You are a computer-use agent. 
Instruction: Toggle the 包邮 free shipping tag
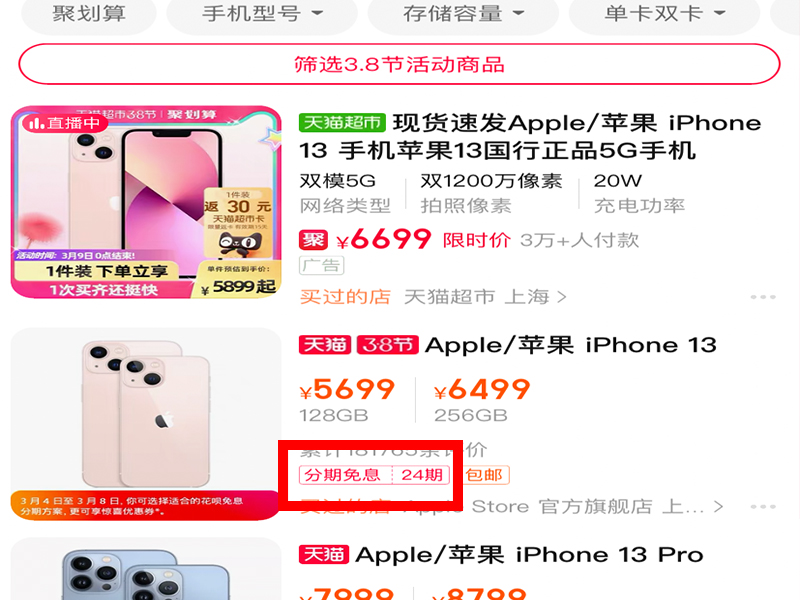pyautogui.click(x=484, y=475)
